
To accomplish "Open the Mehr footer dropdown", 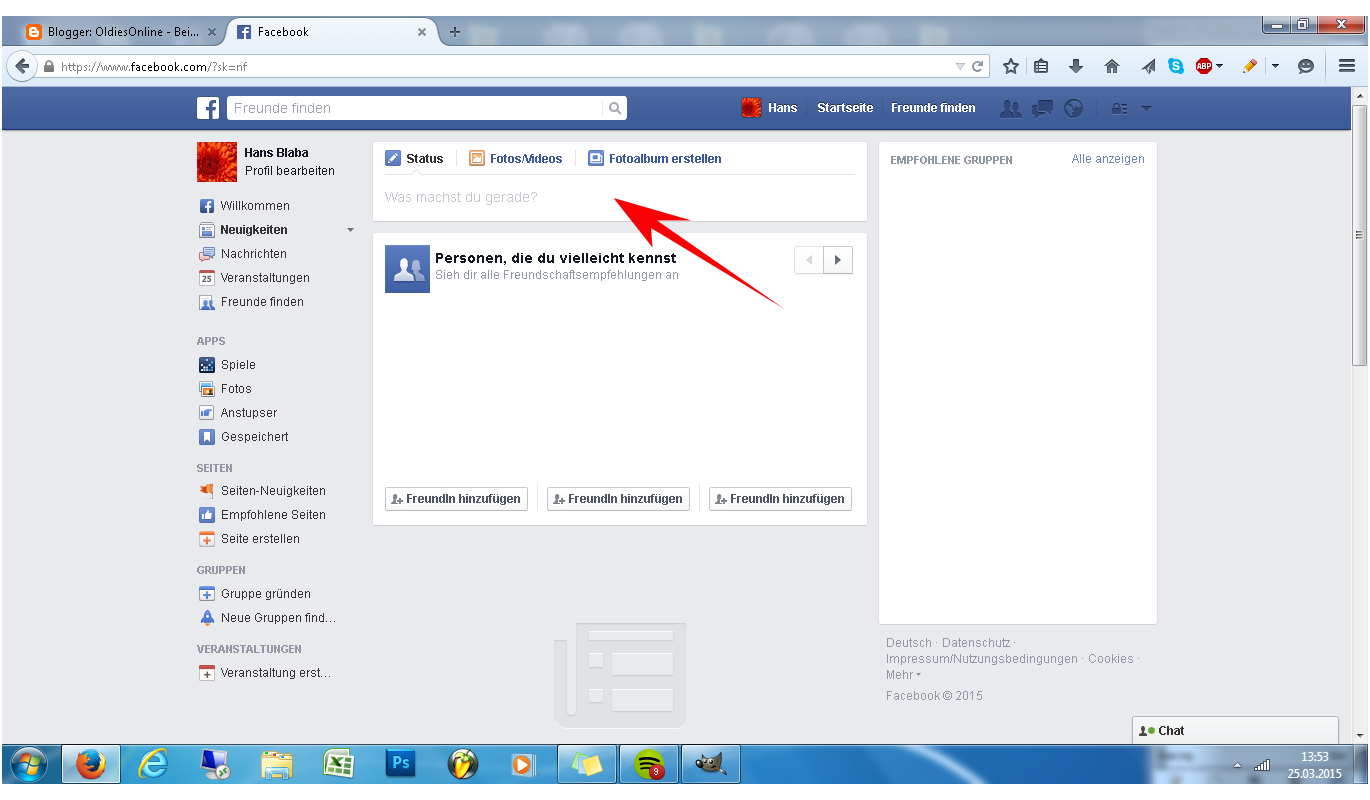I will (x=903, y=675).
